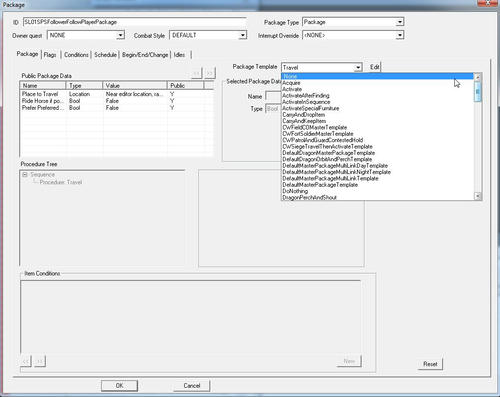Click the ID text field
Screen dimensions: 500x397
point(135,22)
